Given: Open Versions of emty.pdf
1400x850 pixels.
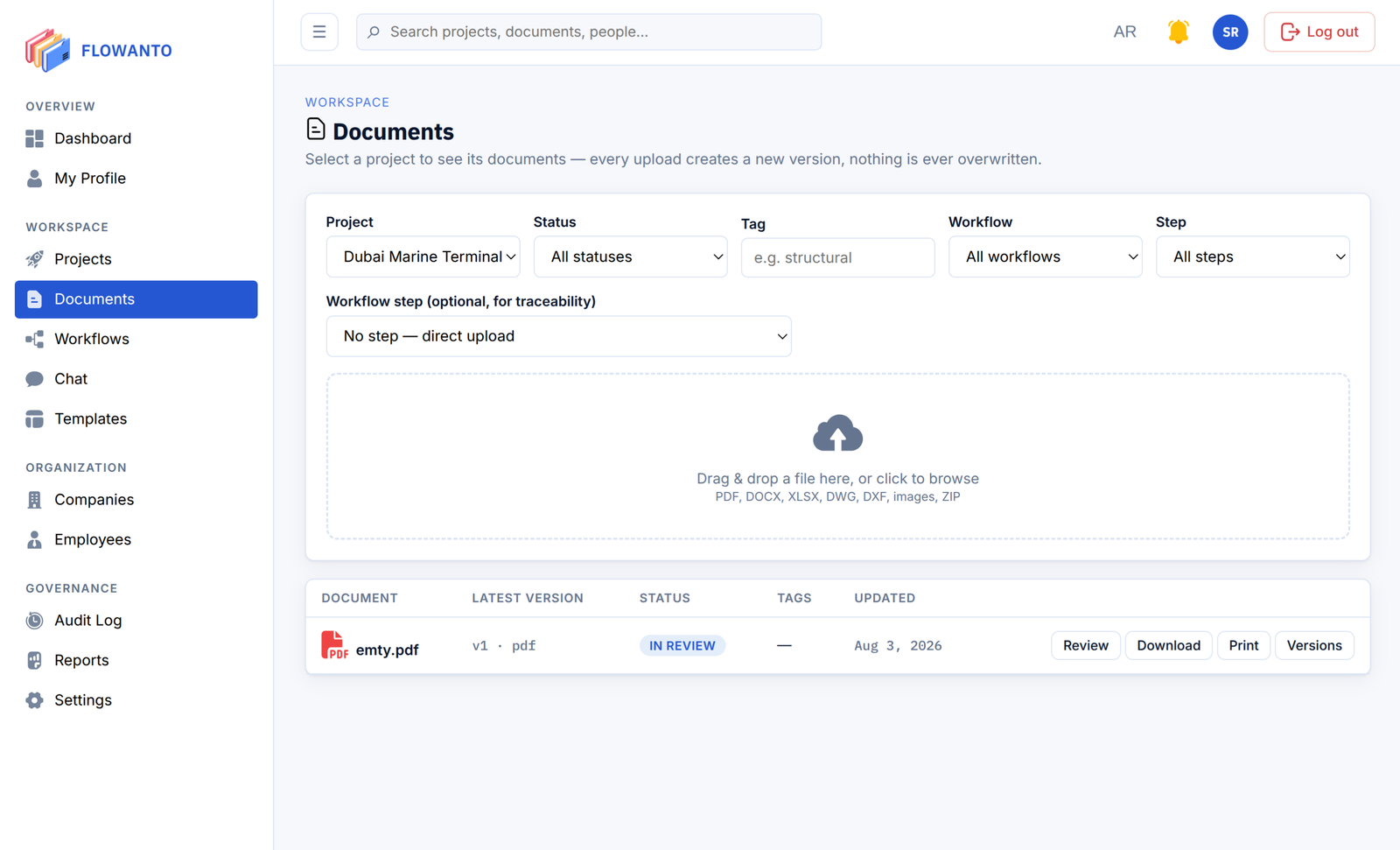Looking at the screenshot, I should pos(1314,646).
